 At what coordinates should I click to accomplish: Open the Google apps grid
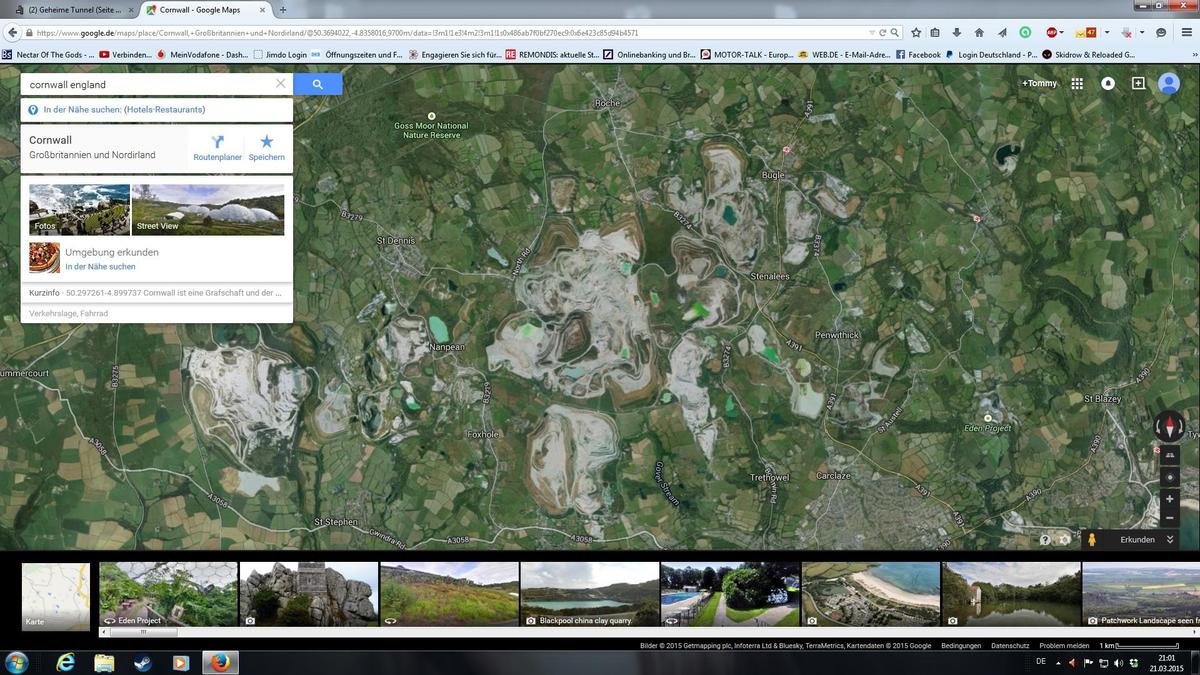point(1077,84)
